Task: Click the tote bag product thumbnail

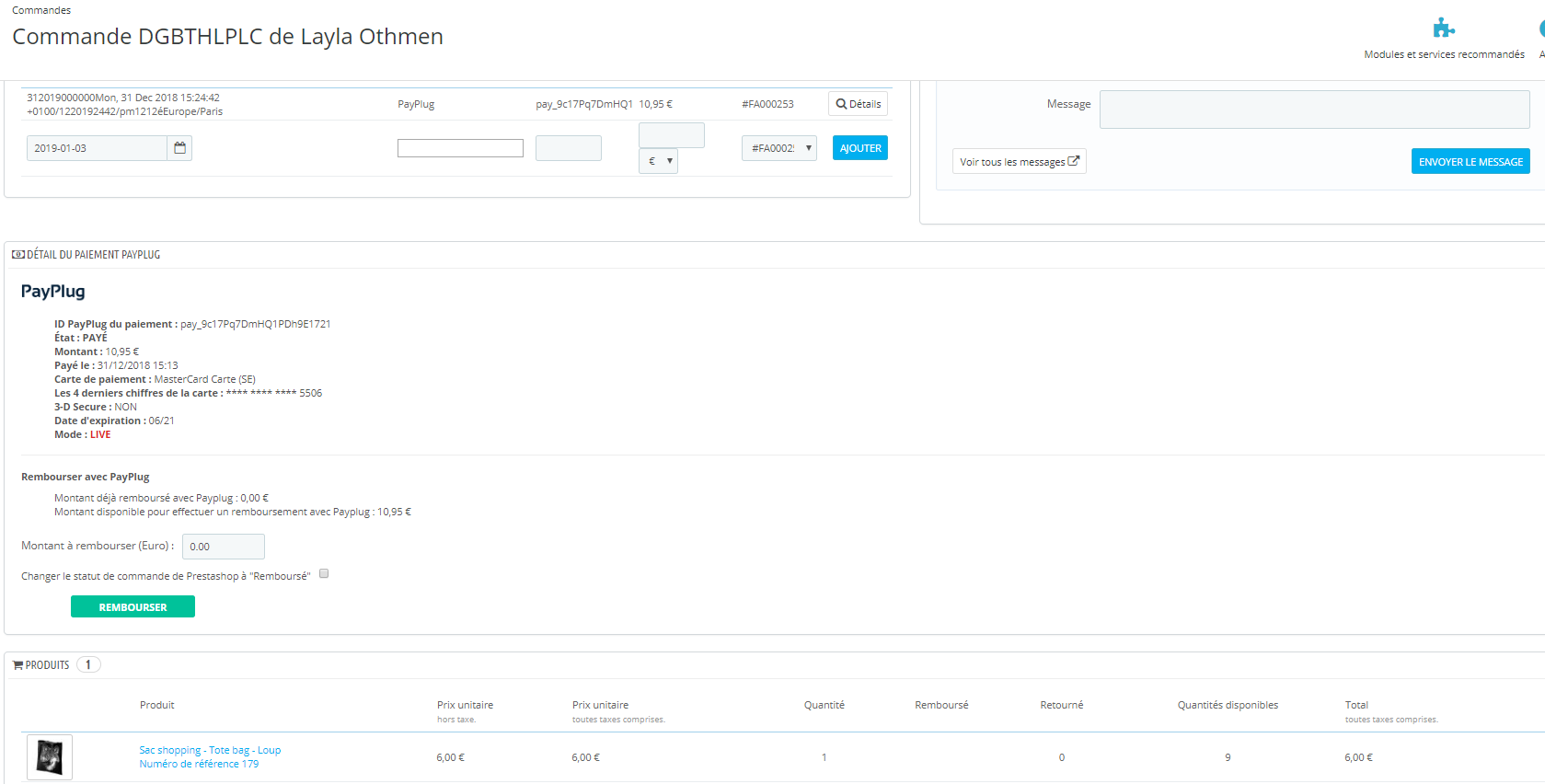Action: (50, 757)
